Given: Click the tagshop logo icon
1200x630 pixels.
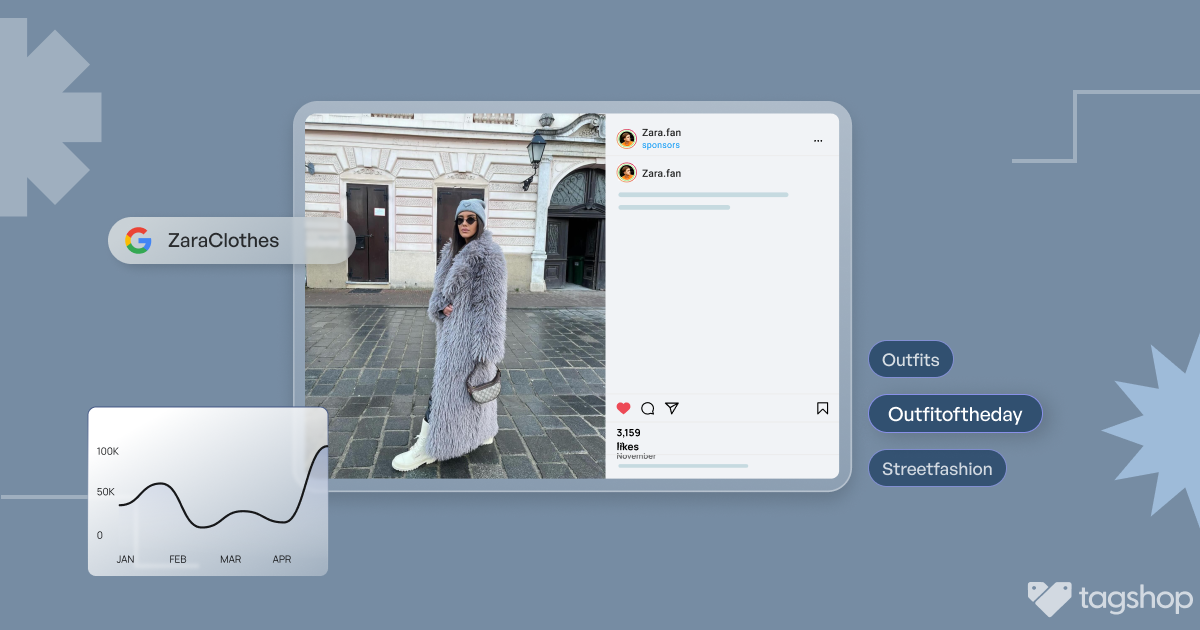Looking at the screenshot, I should pyautogui.click(x=1049, y=598).
